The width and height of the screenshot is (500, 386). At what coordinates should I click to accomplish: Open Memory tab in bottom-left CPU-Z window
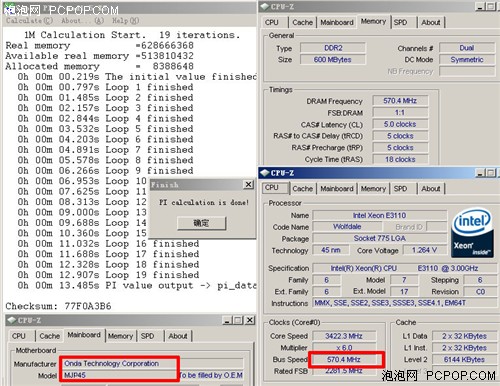click(x=120, y=336)
